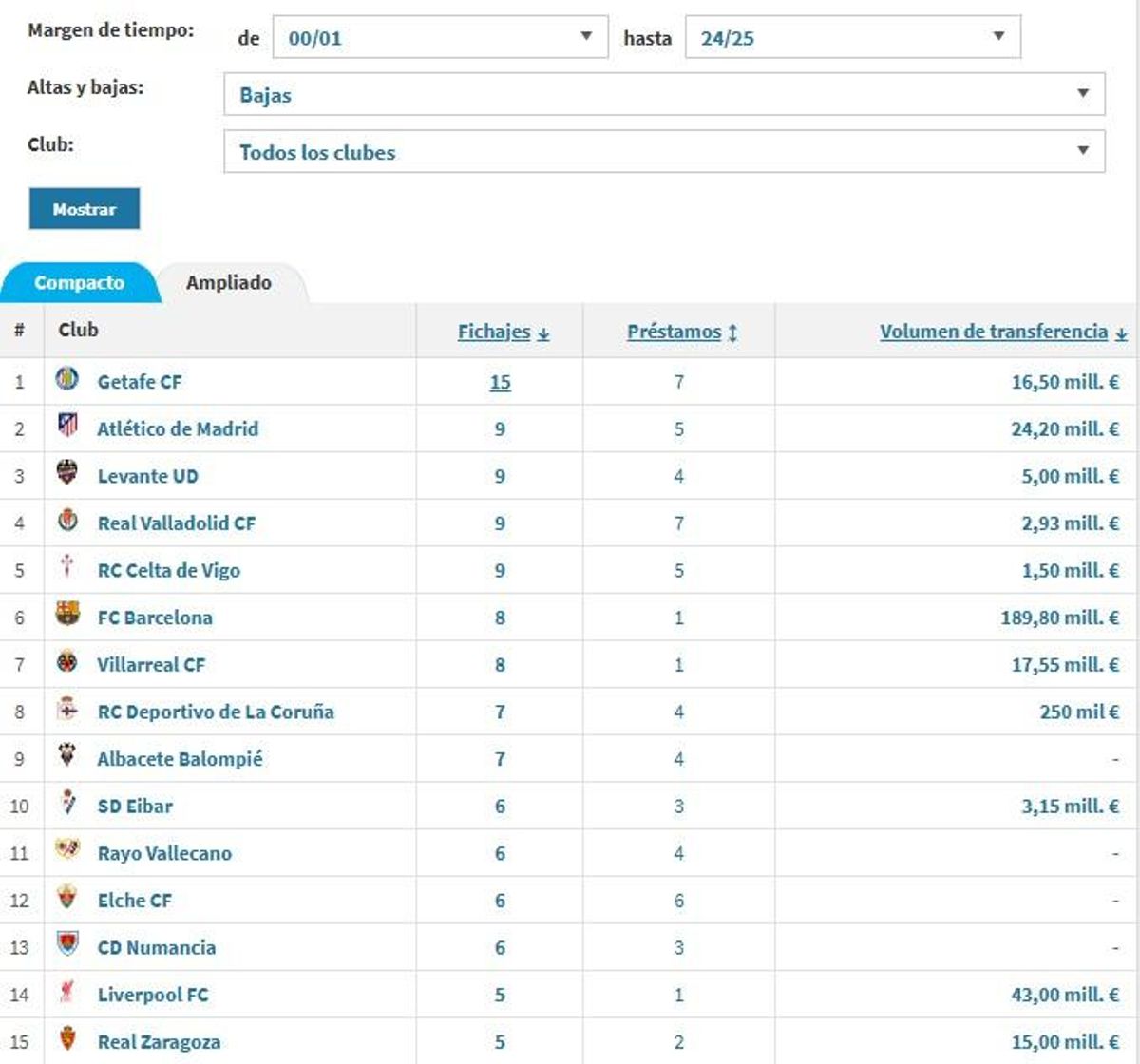Click the Real Zaragoza crest icon
The width and height of the screenshot is (1140, 1064).
coord(67,1038)
